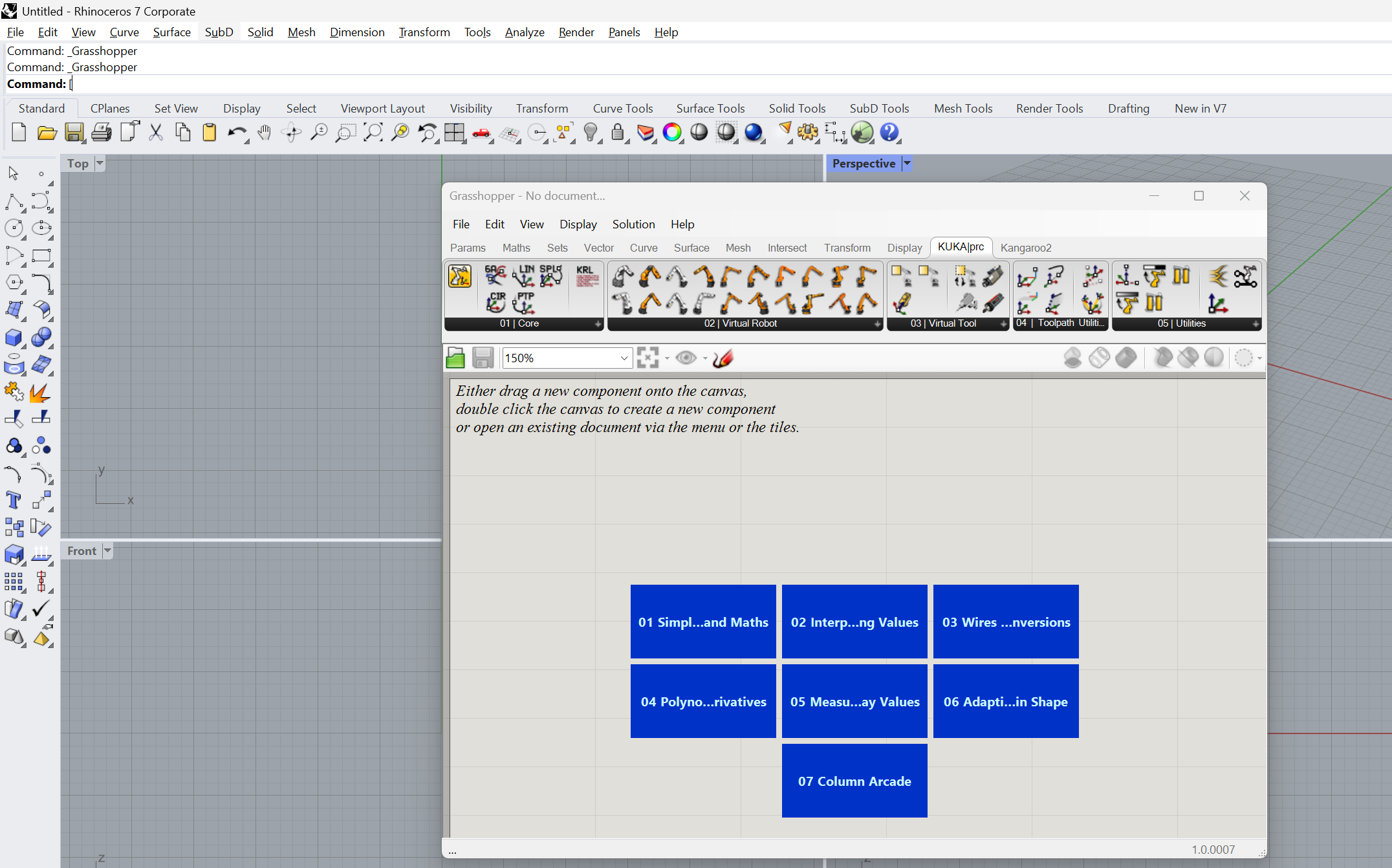1392x868 pixels.
Task: Click the Cut scissors icon
Action: pos(155,133)
